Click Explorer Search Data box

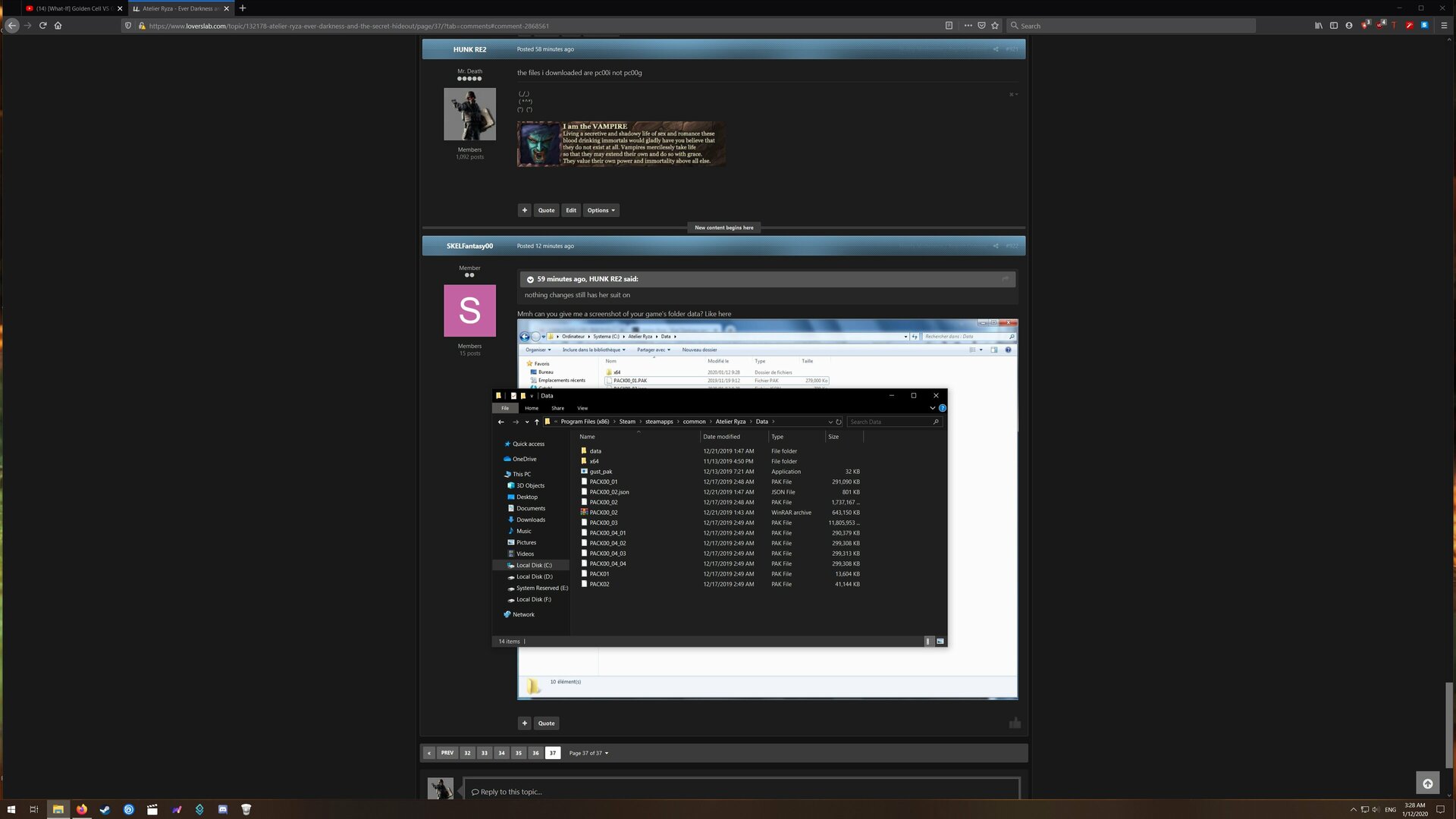[x=894, y=422]
